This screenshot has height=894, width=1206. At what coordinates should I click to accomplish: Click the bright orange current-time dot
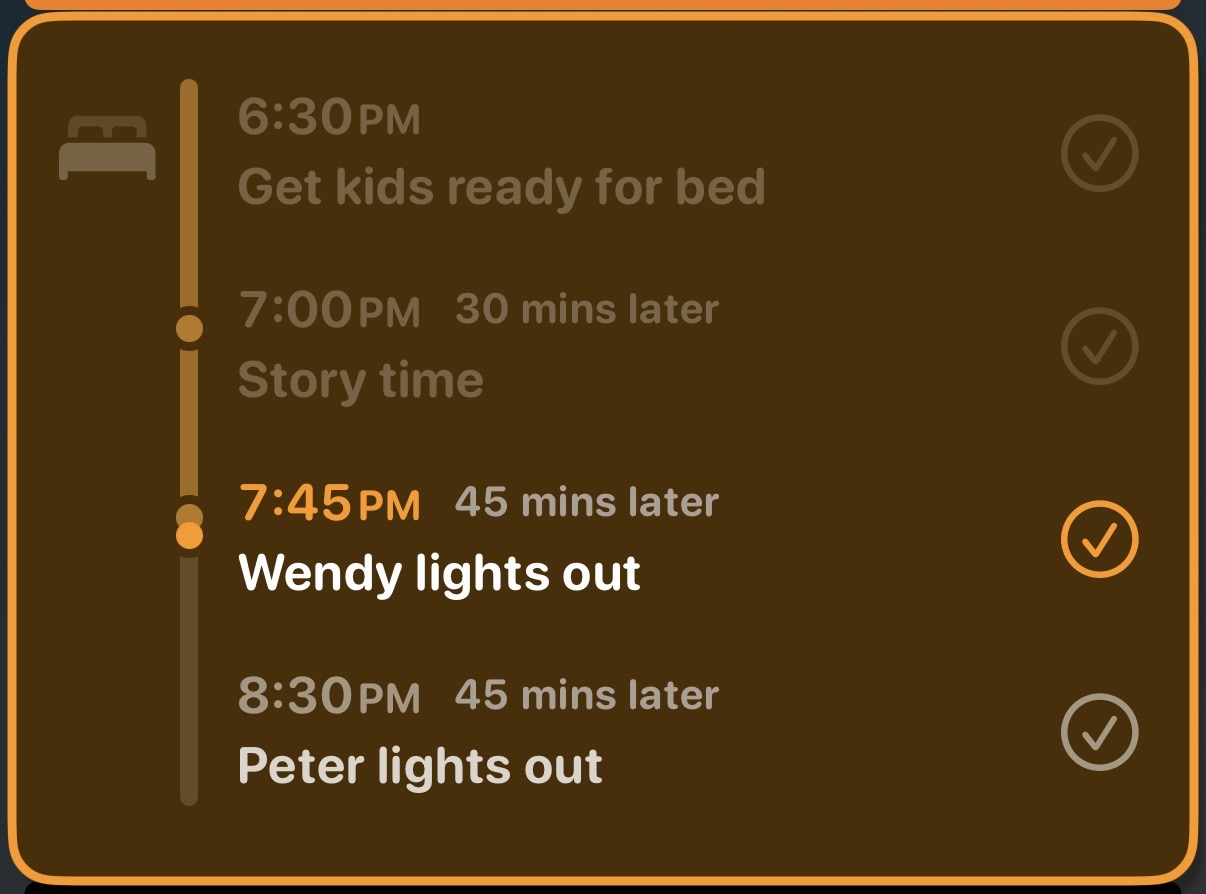click(x=189, y=536)
